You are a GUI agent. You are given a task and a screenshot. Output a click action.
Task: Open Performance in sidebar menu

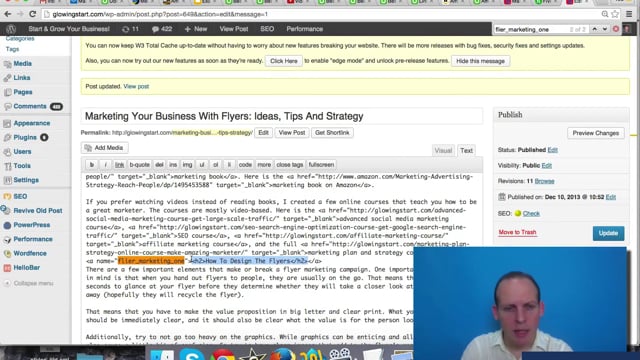tap(33, 239)
